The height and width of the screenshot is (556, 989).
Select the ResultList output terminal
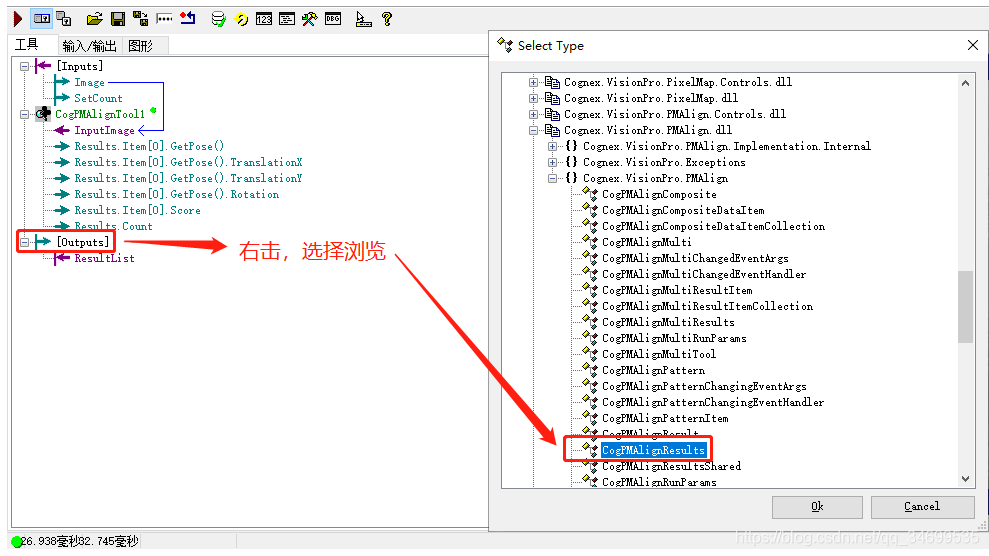104,258
